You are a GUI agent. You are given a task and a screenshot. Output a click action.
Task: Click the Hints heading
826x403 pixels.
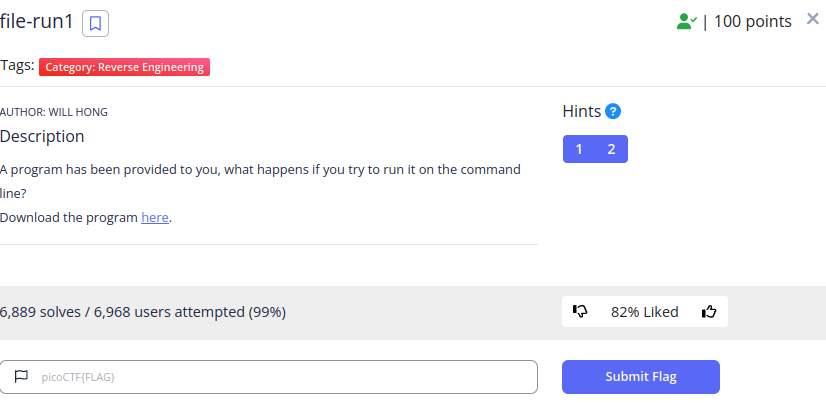(x=582, y=111)
